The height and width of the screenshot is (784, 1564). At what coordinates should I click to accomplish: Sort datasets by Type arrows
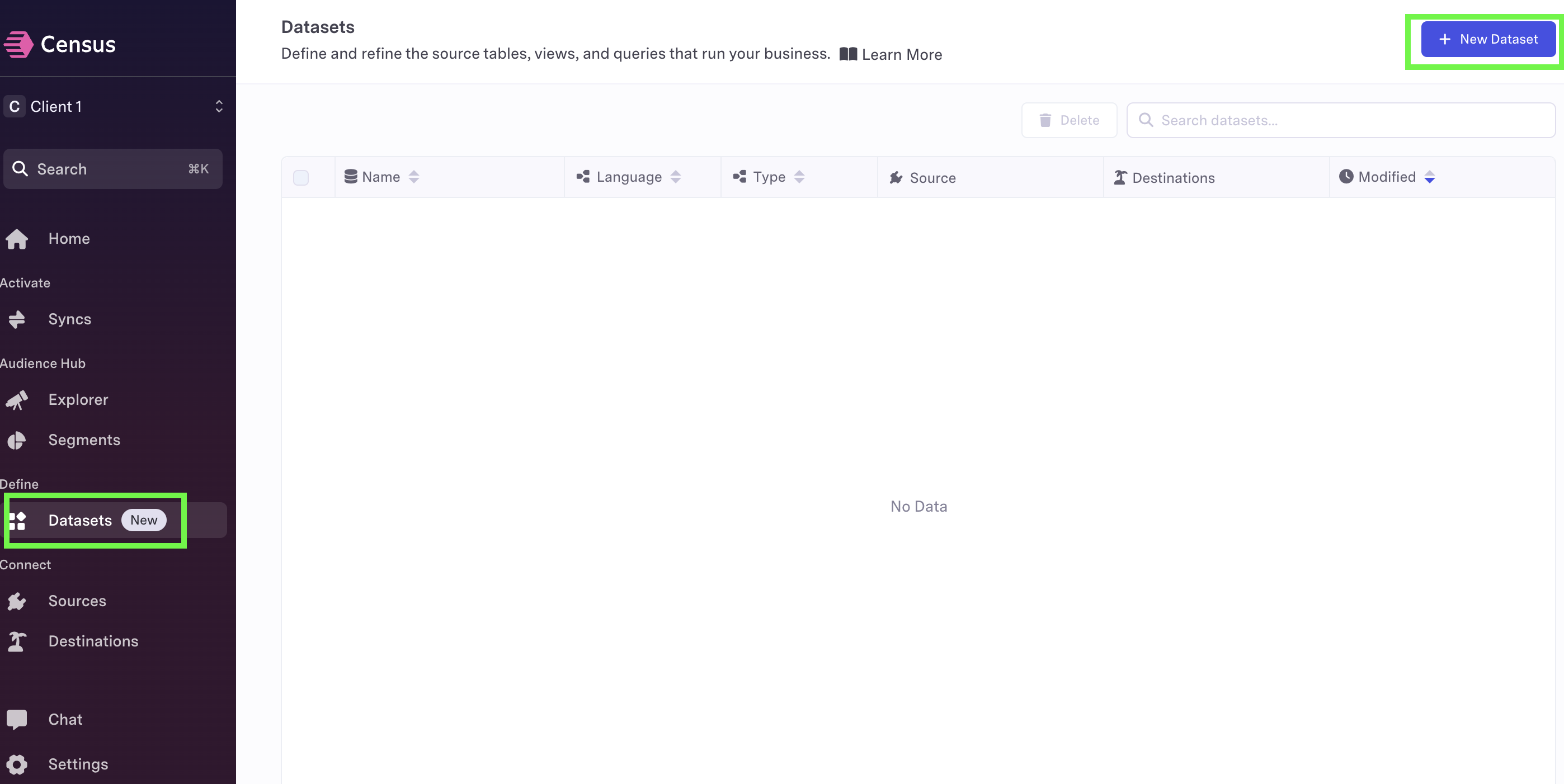pyautogui.click(x=799, y=177)
